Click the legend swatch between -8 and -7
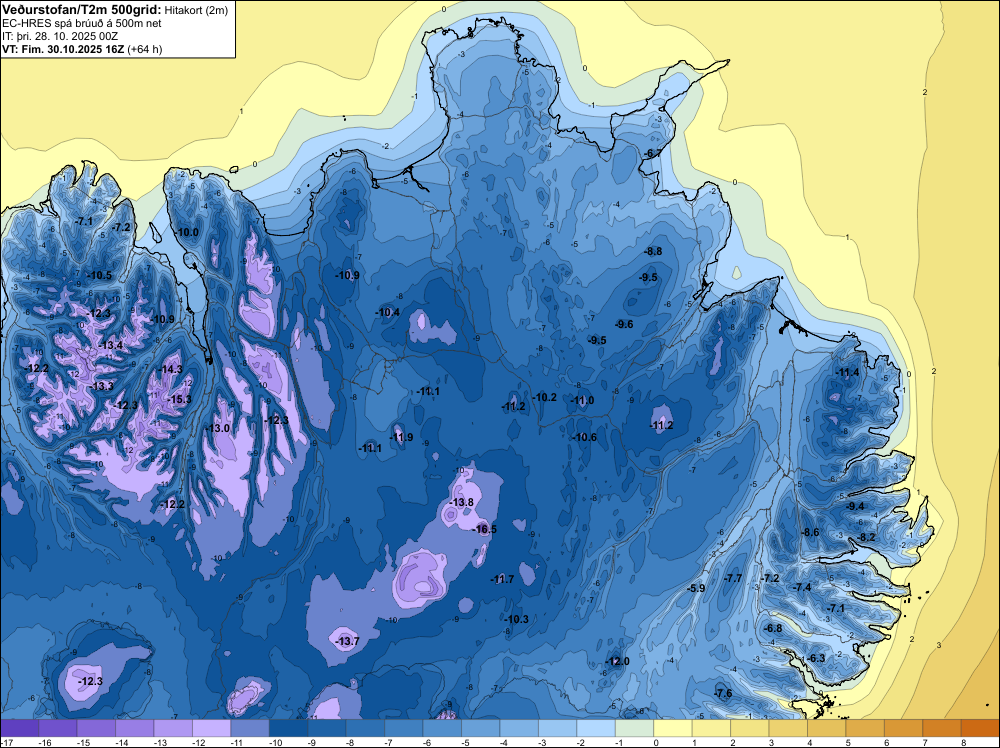The height and width of the screenshot is (748, 1000). 365,728
